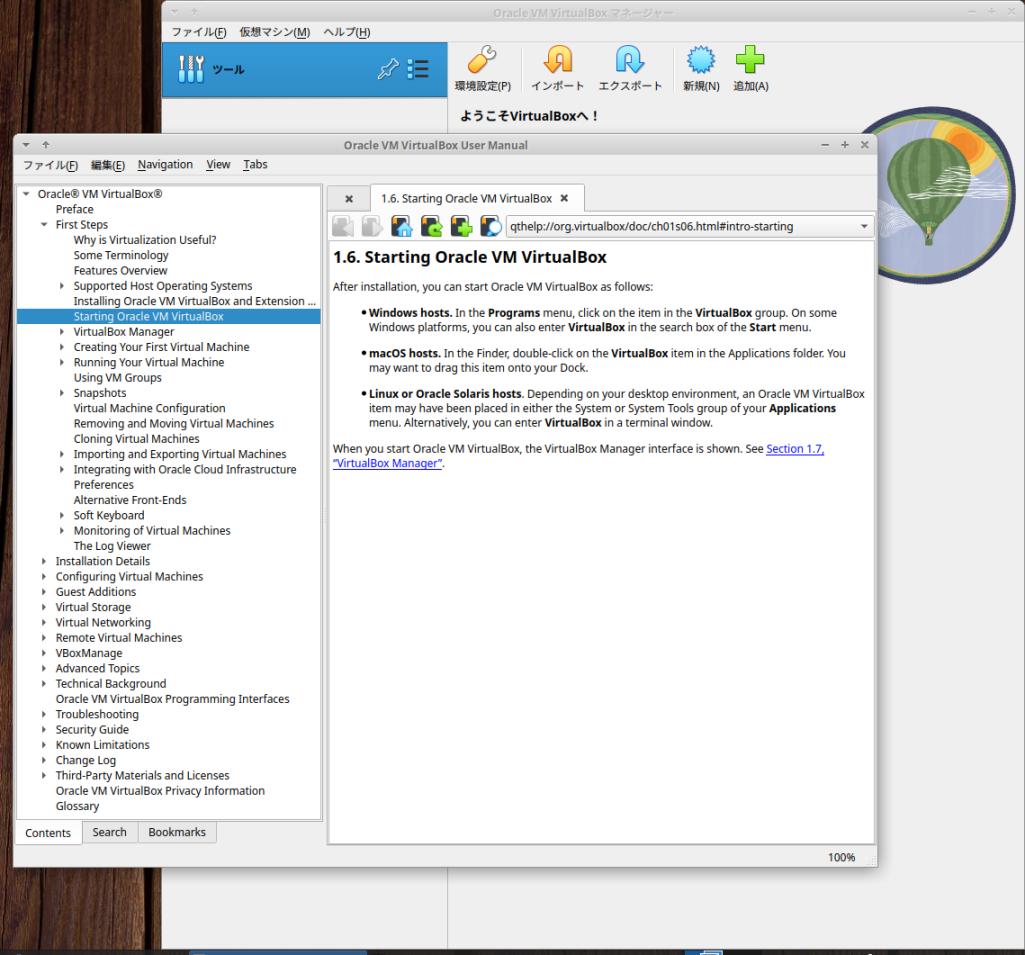Viewport: 1025px width, 955px height.
Task: Select Using VM Groups entry
Action: click(x=118, y=378)
